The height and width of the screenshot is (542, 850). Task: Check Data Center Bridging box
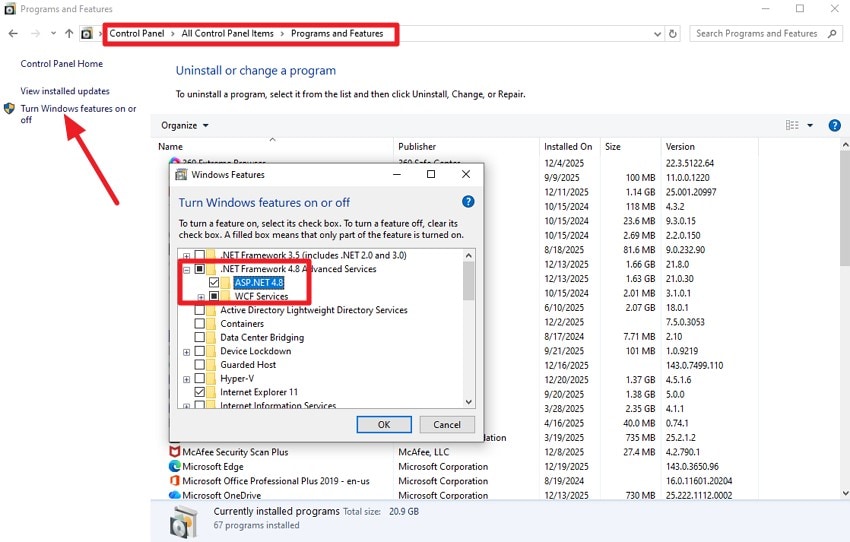click(199, 337)
